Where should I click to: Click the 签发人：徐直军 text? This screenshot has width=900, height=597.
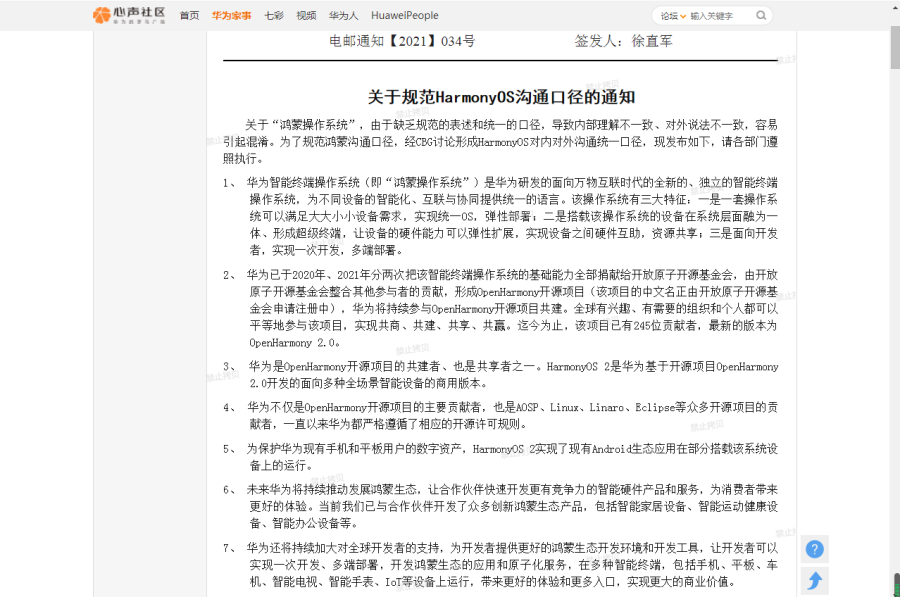pos(623,41)
